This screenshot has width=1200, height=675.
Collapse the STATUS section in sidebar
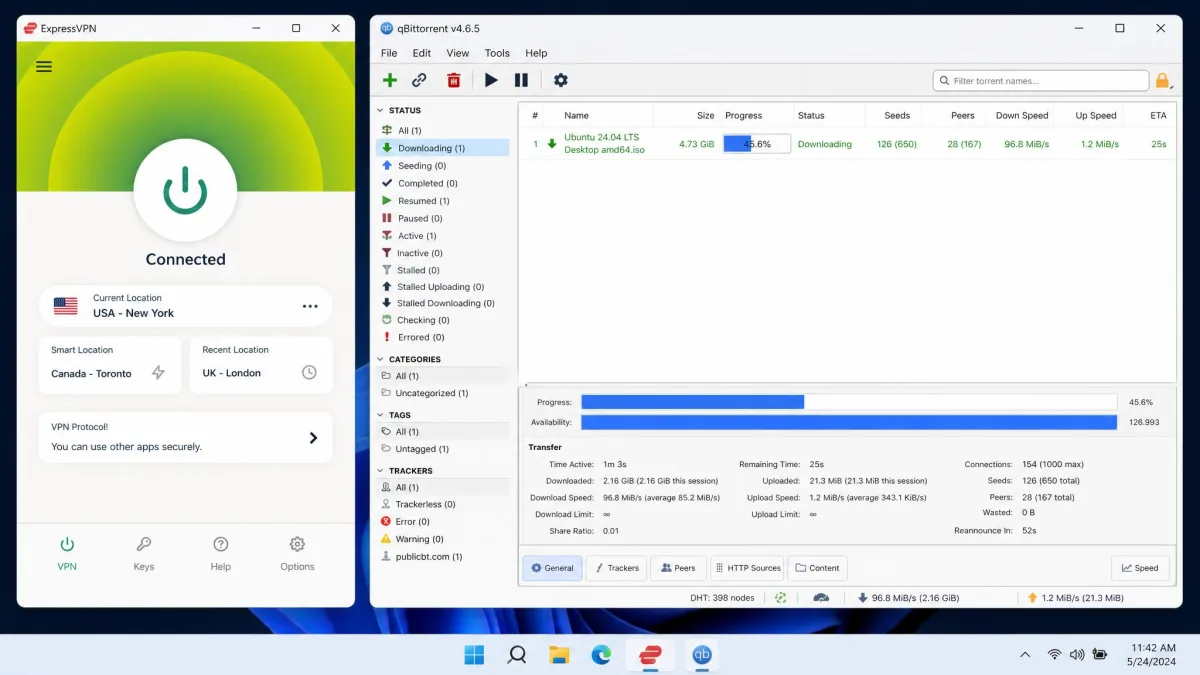(380, 110)
